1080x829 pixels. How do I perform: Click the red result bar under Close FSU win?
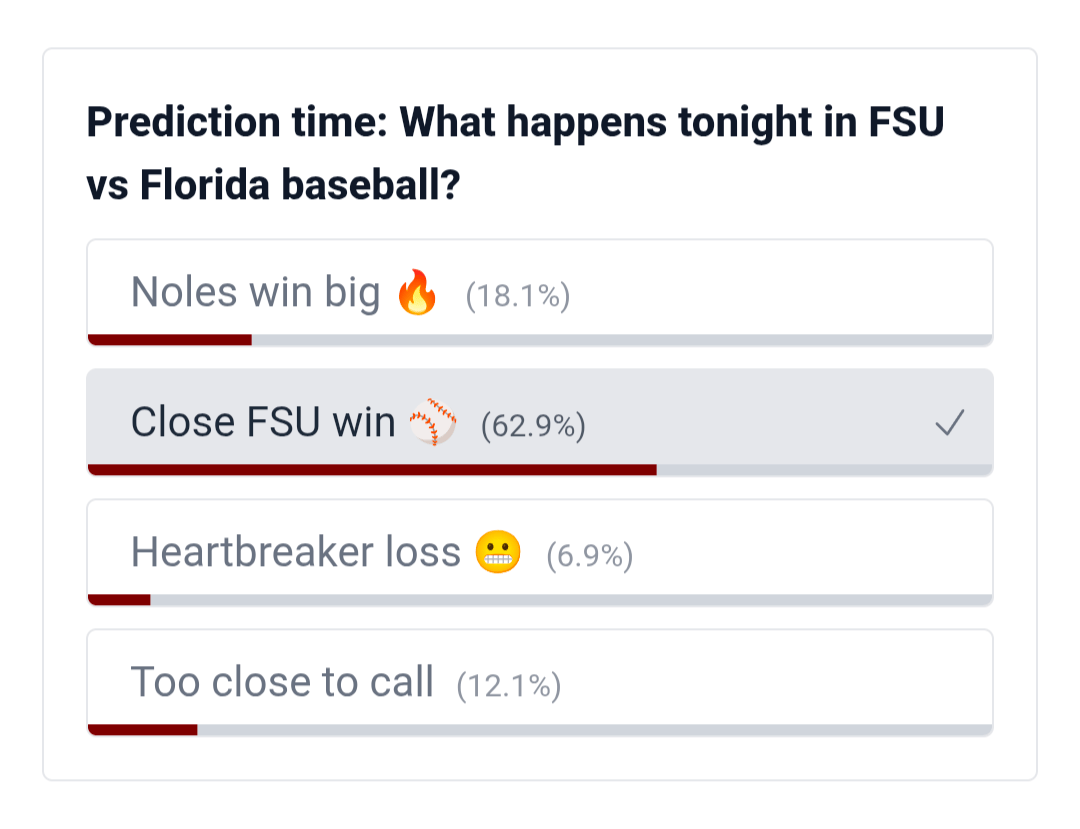pos(372,470)
